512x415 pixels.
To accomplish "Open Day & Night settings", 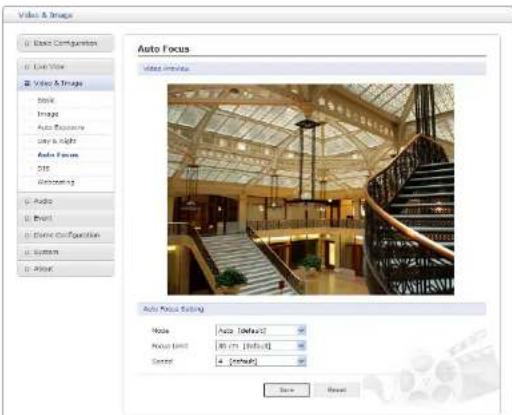I will 57,141.
